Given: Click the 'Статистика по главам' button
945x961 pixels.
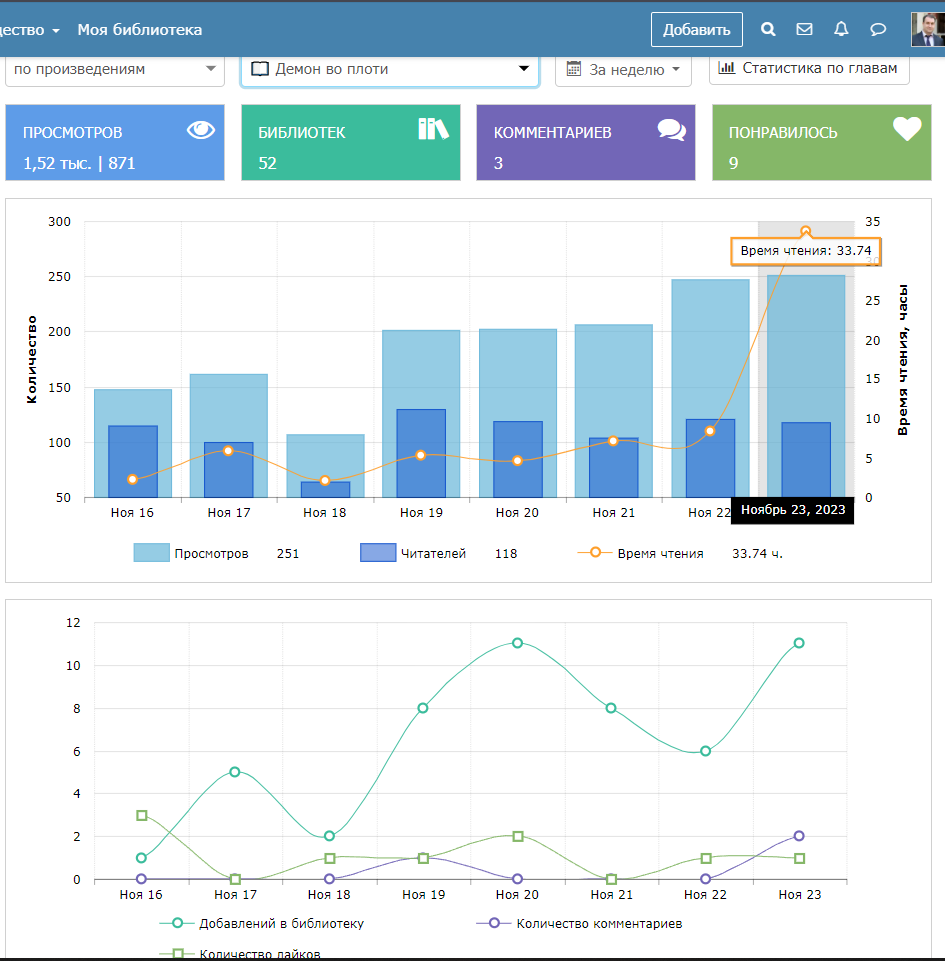Looking at the screenshot, I should pos(809,68).
